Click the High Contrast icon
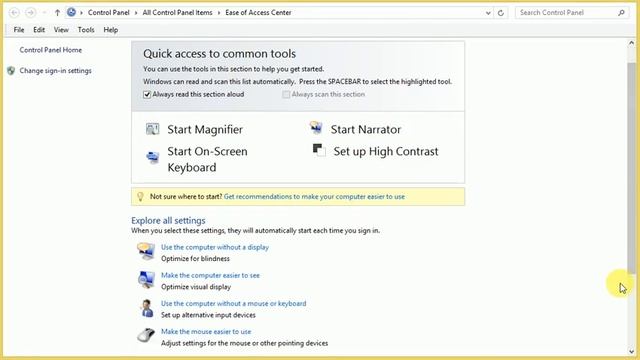The width and height of the screenshot is (640, 360). pyautogui.click(x=319, y=150)
